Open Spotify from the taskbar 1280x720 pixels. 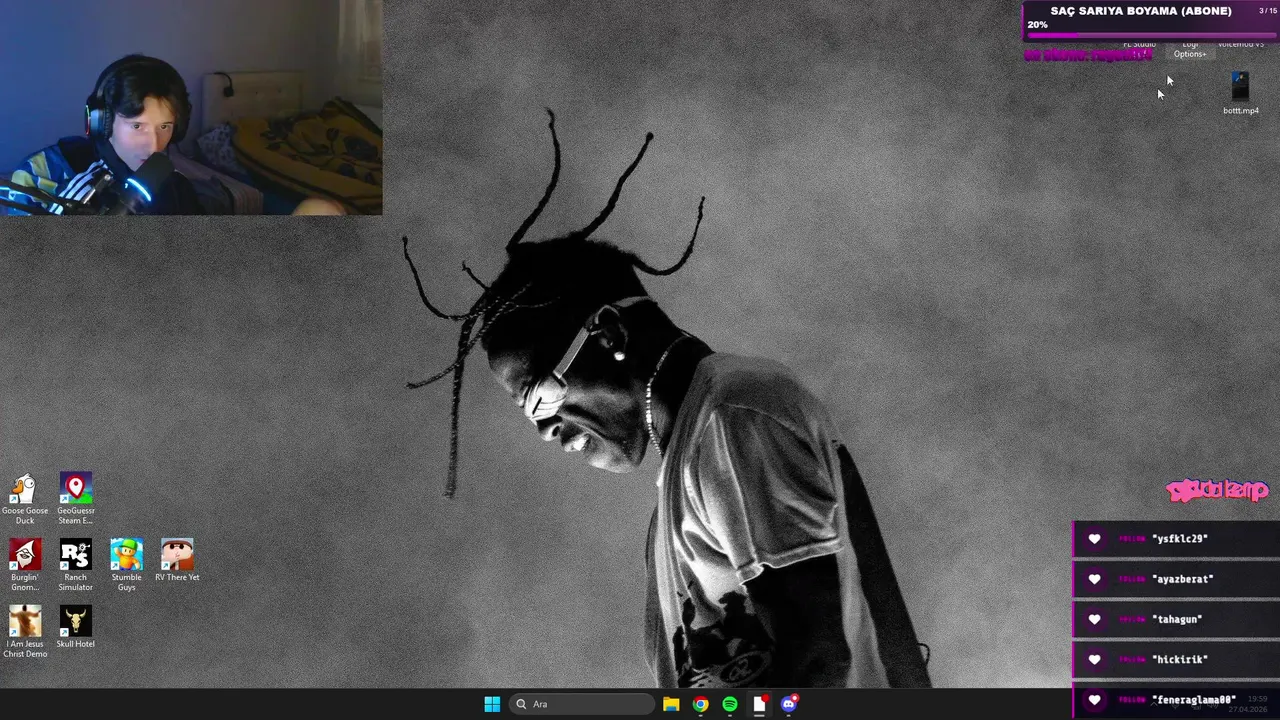coord(730,704)
